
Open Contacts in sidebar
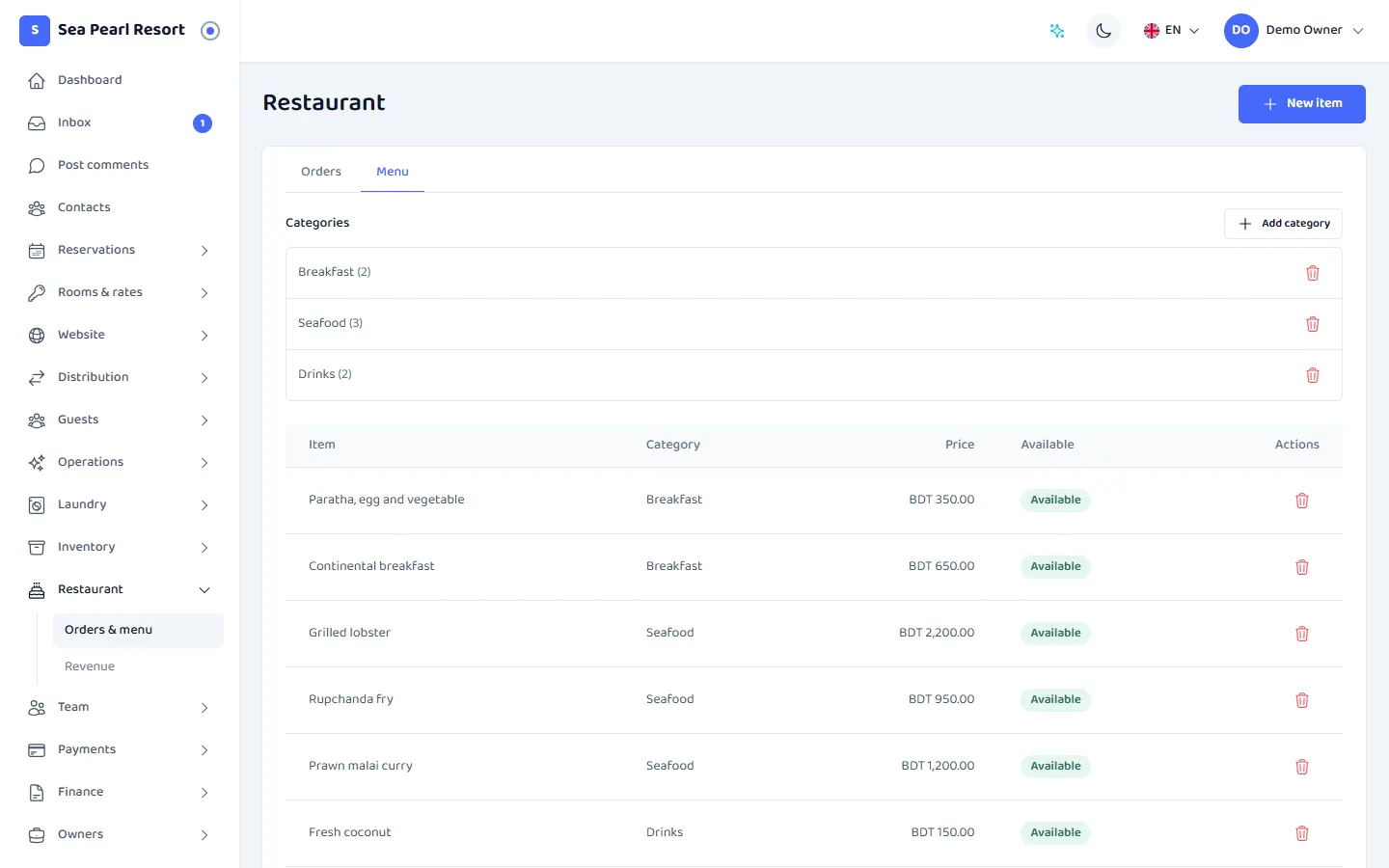pyautogui.click(x=120, y=207)
